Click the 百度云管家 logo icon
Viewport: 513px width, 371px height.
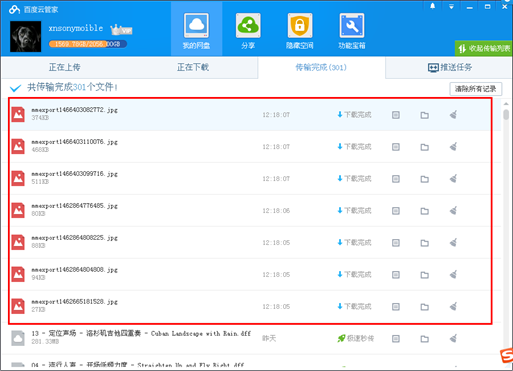pyautogui.click(x=14, y=9)
